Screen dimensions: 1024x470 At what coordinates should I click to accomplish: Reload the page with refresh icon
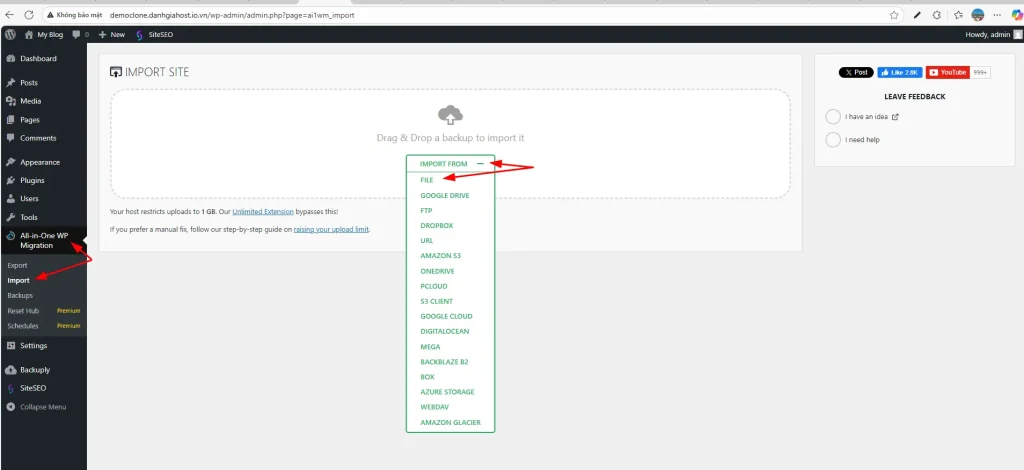[28, 14]
